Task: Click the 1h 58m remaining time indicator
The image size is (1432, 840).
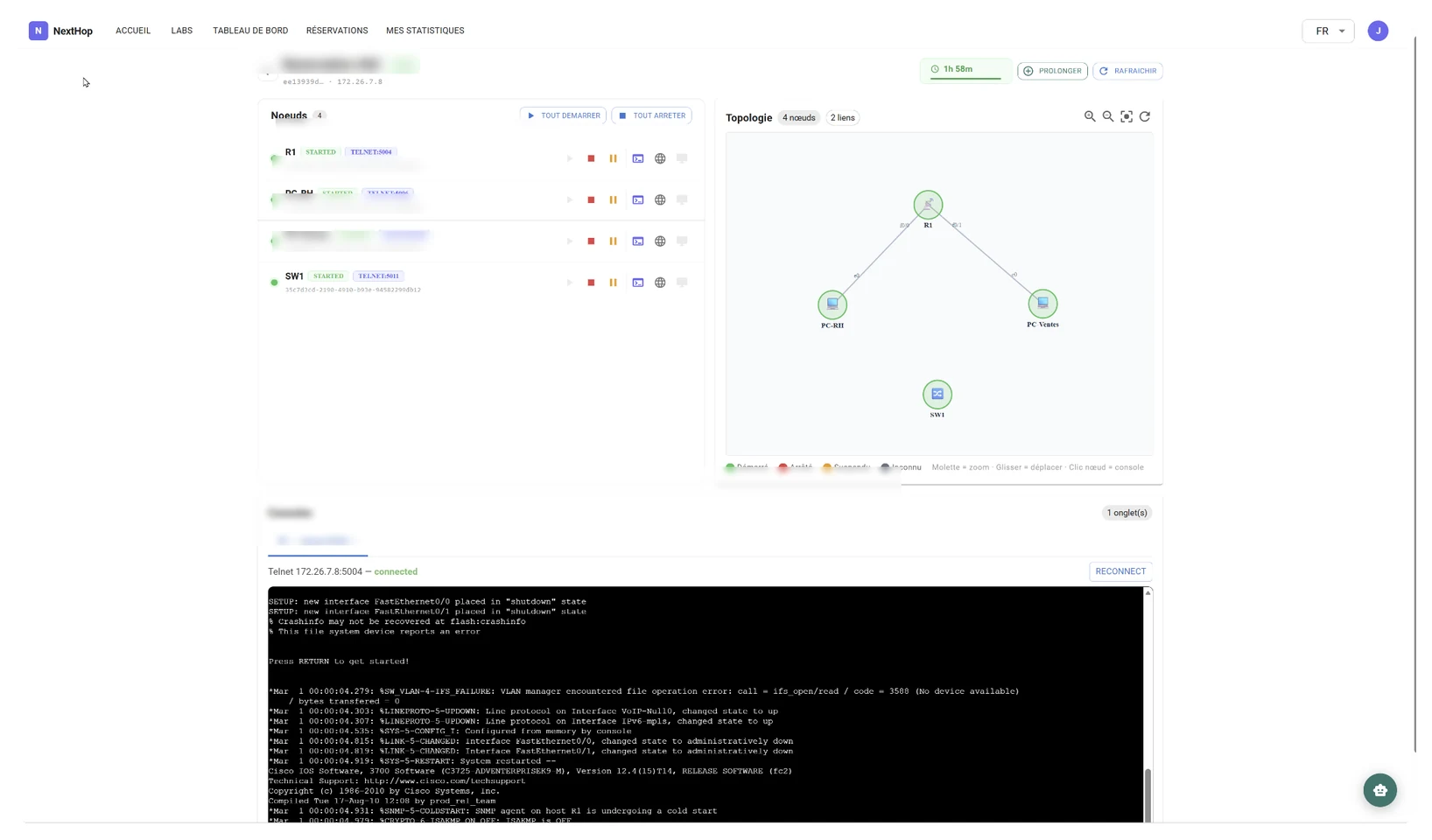Action: pyautogui.click(x=965, y=70)
